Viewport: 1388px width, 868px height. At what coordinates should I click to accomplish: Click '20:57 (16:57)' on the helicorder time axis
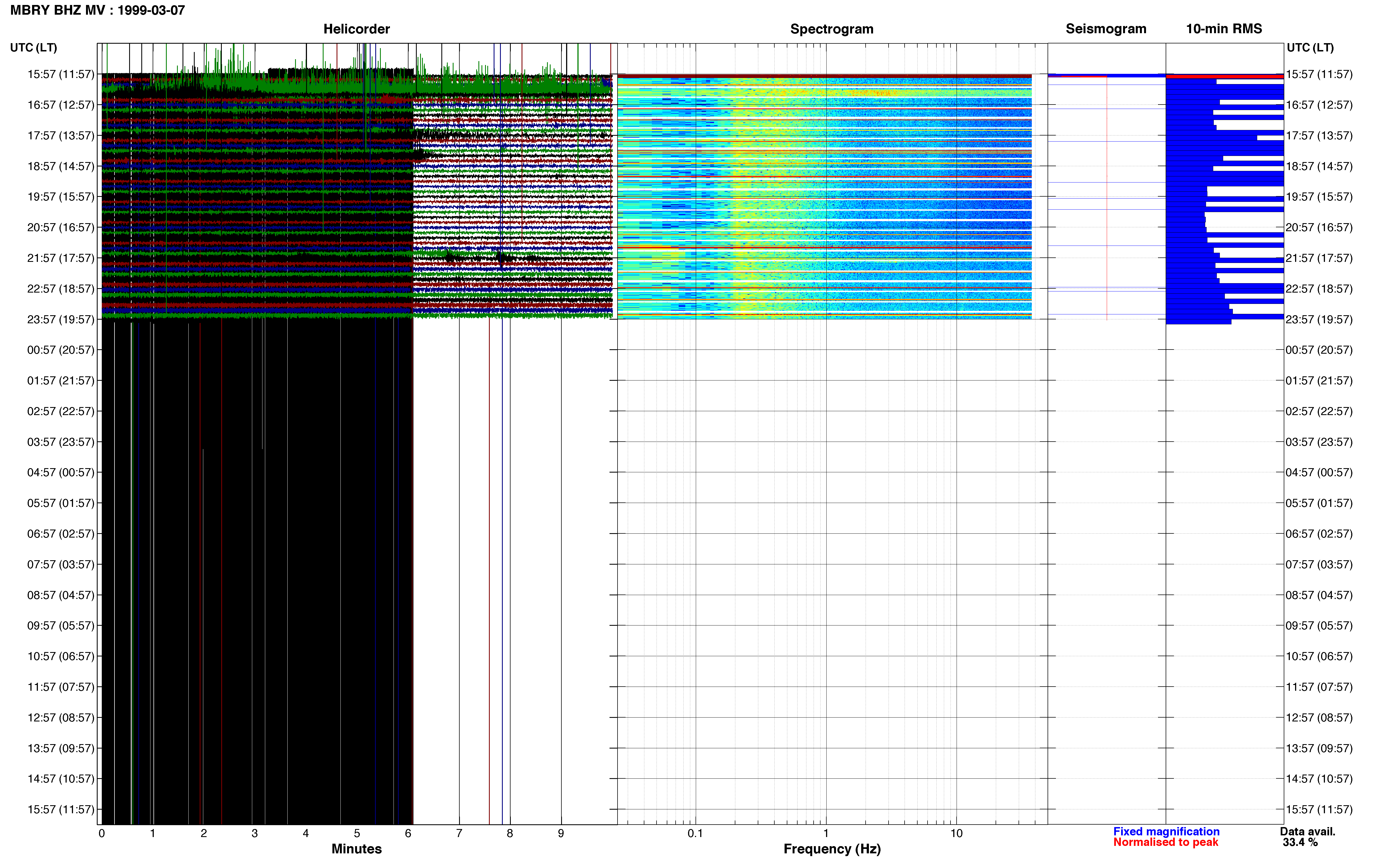coord(61,227)
